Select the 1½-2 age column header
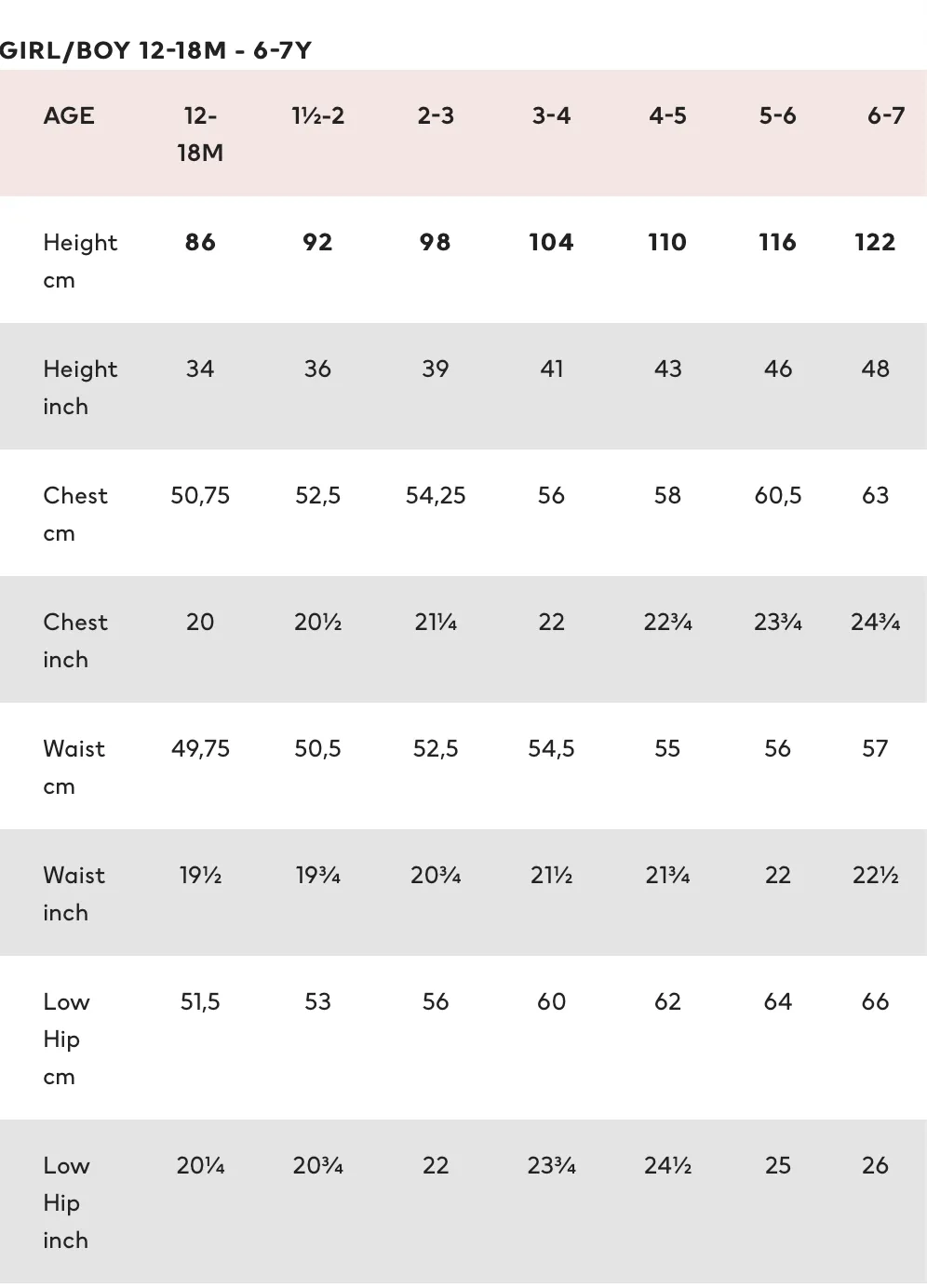The width and height of the screenshot is (927, 1288). pos(317,116)
